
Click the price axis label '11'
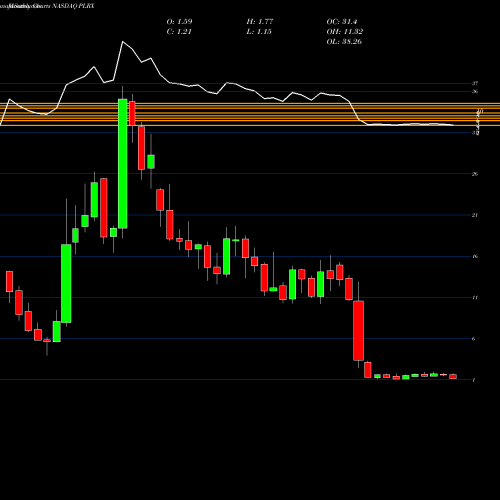click(x=475, y=297)
